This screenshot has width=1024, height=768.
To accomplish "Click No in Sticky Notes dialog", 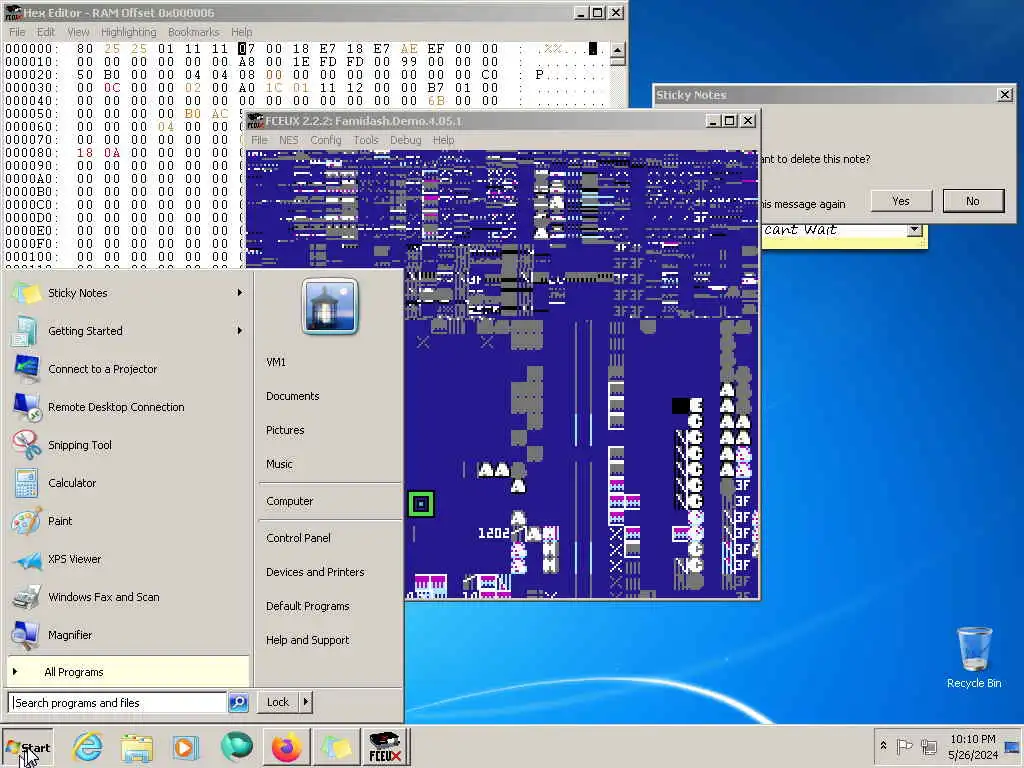I will pos(973,201).
